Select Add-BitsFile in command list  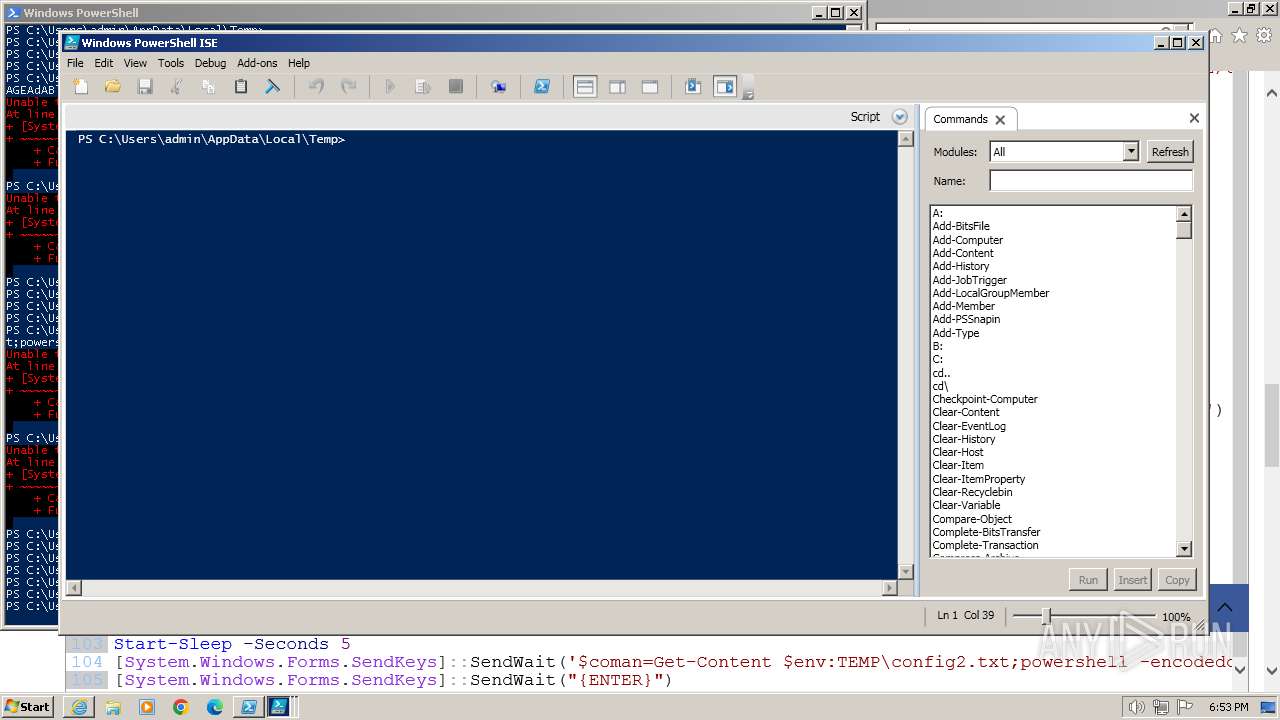tap(961, 227)
